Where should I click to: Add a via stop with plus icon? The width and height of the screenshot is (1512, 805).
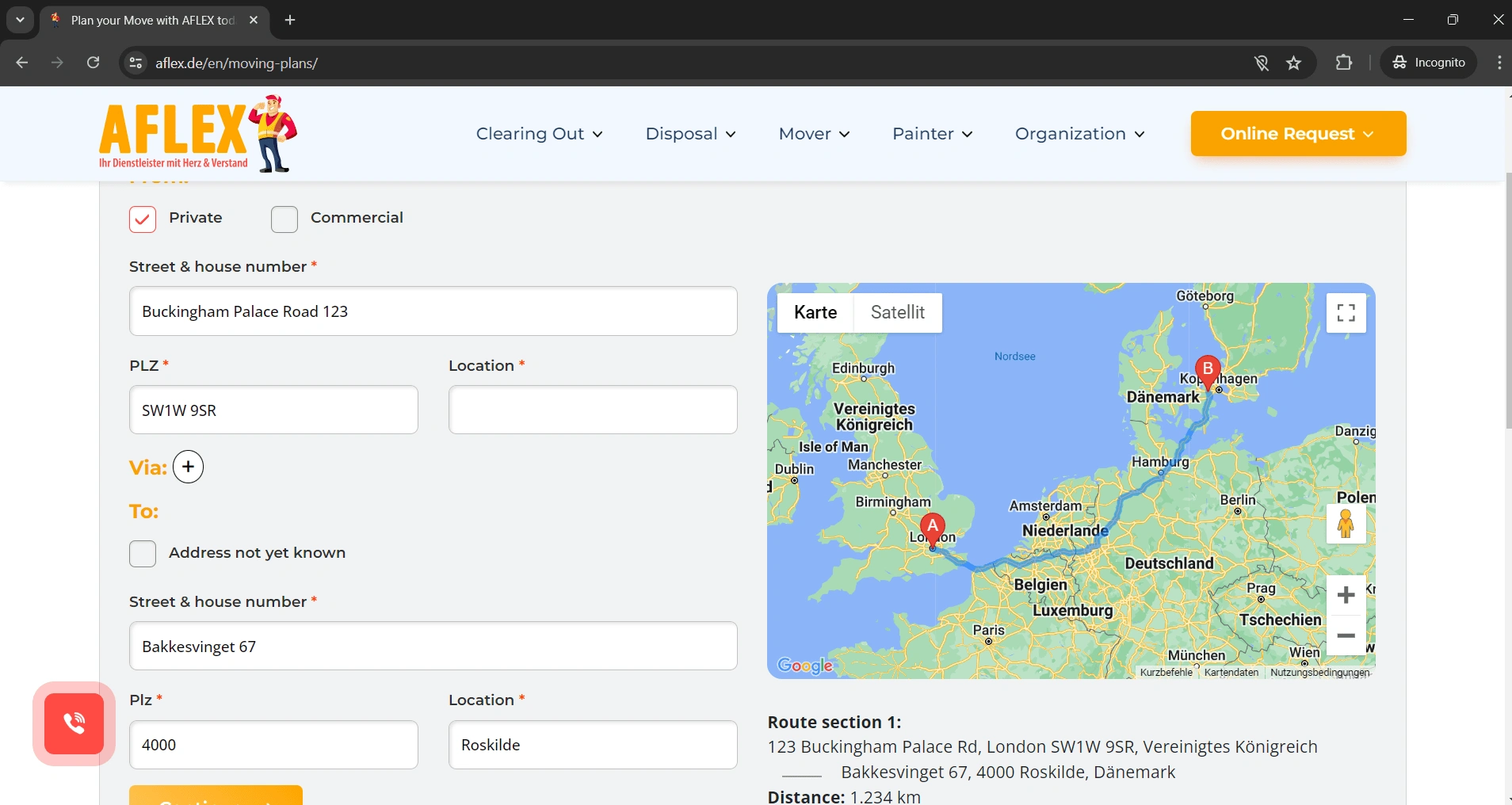pyautogui.click(x=188, y=467)
